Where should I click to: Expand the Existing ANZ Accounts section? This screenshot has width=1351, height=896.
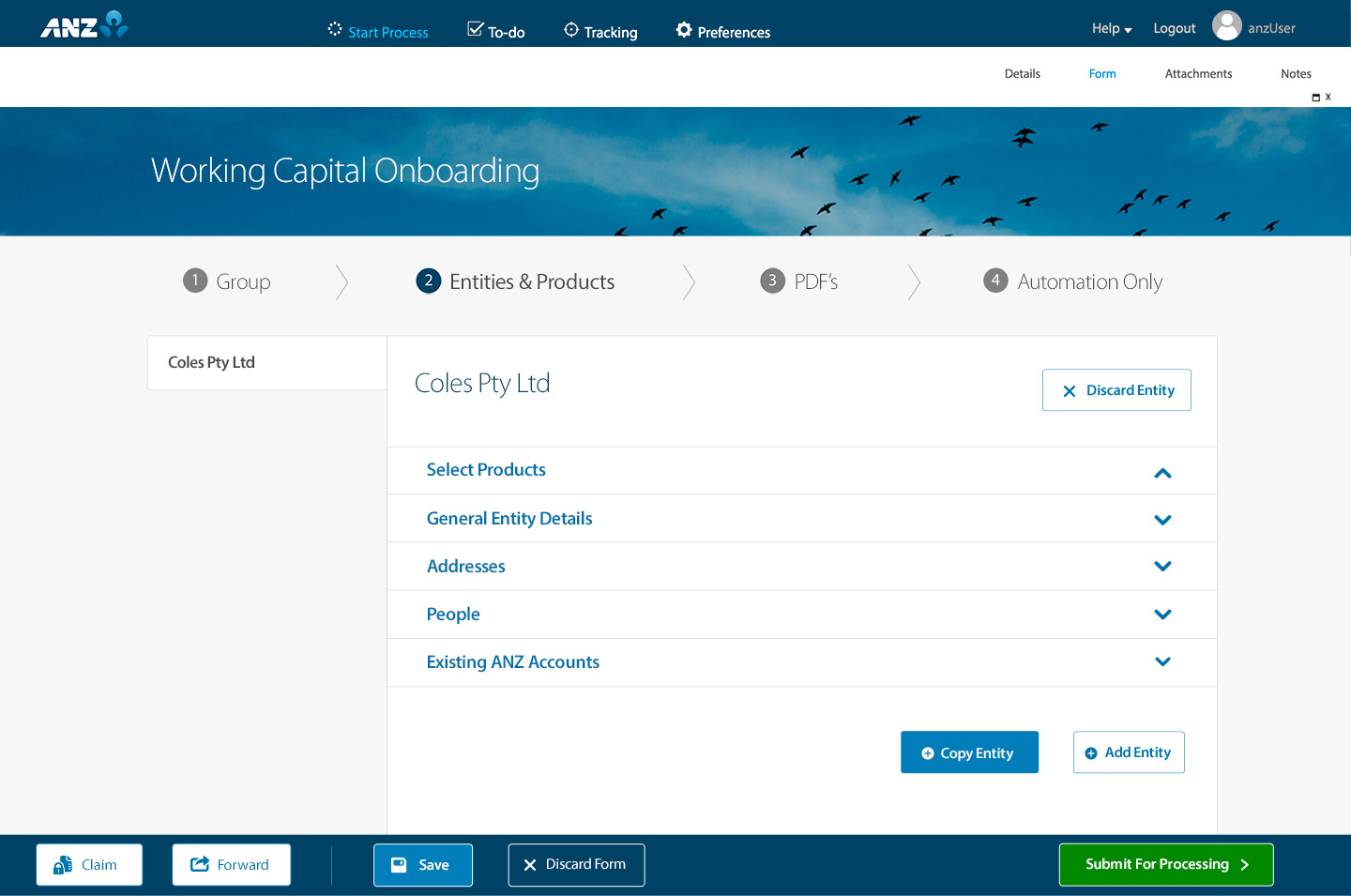1162,661
